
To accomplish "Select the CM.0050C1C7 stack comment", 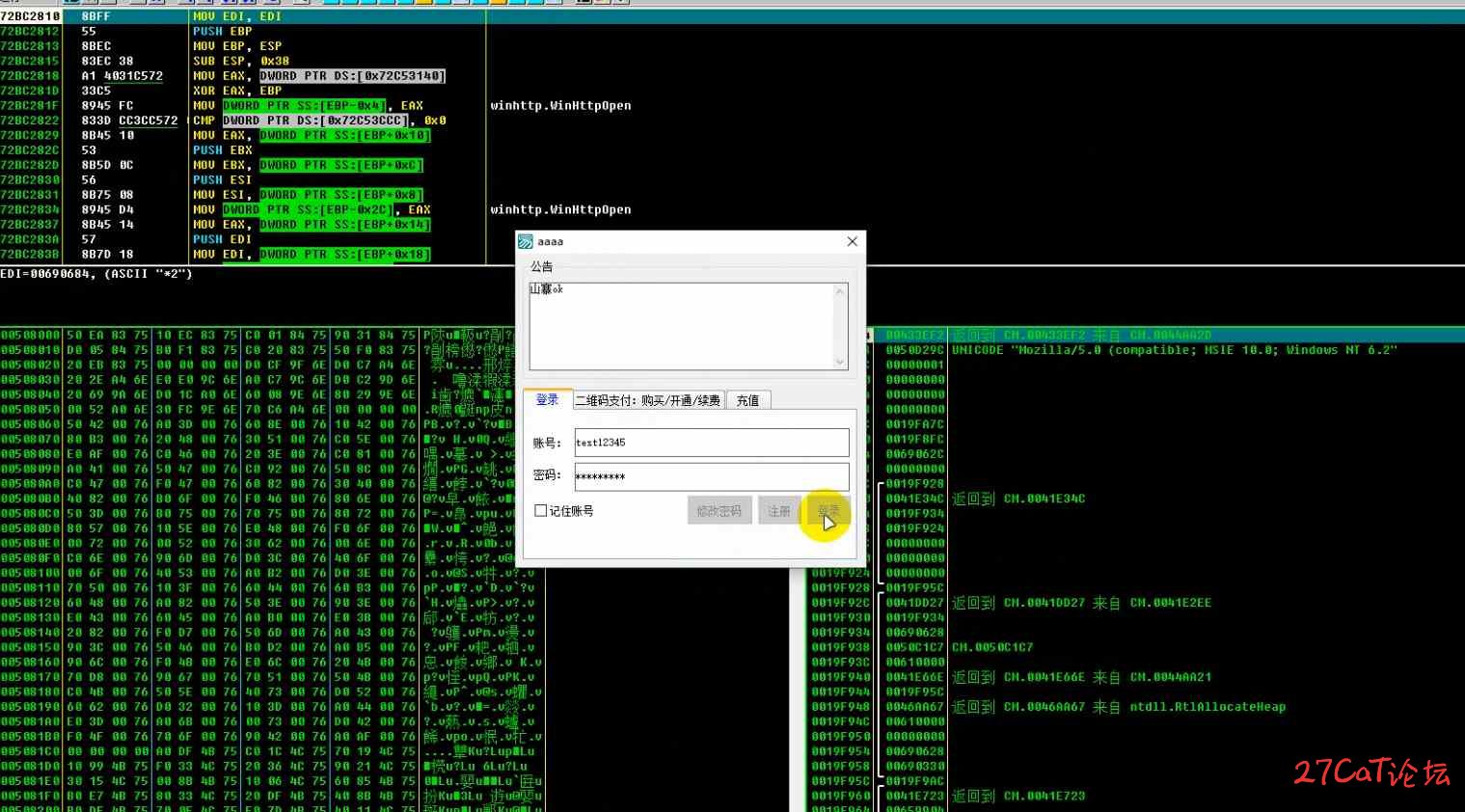I will point(992,647).
